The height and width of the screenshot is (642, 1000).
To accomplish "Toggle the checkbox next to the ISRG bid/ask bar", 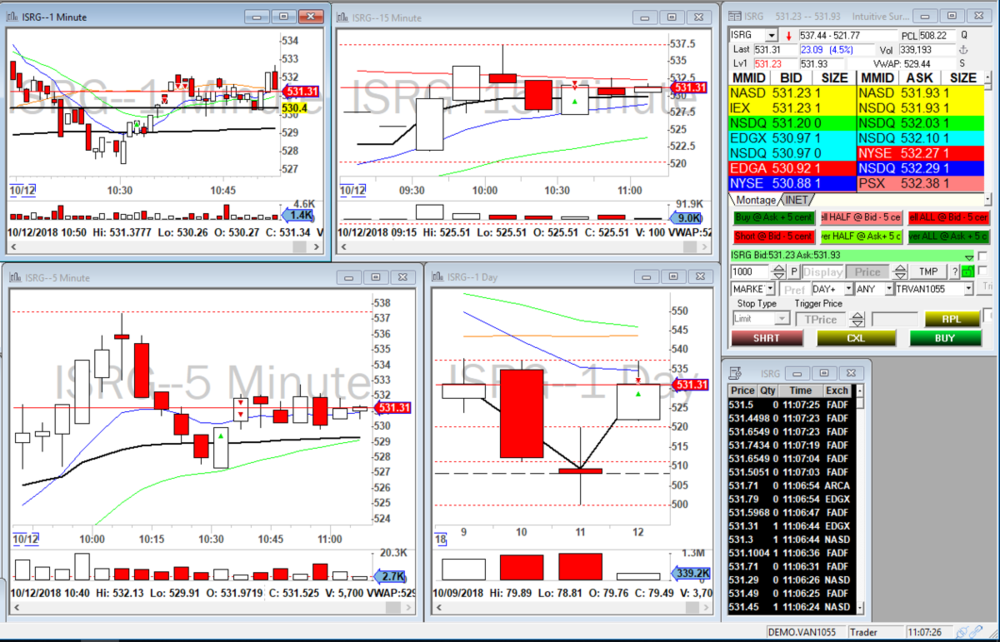I will click(982, 256).
